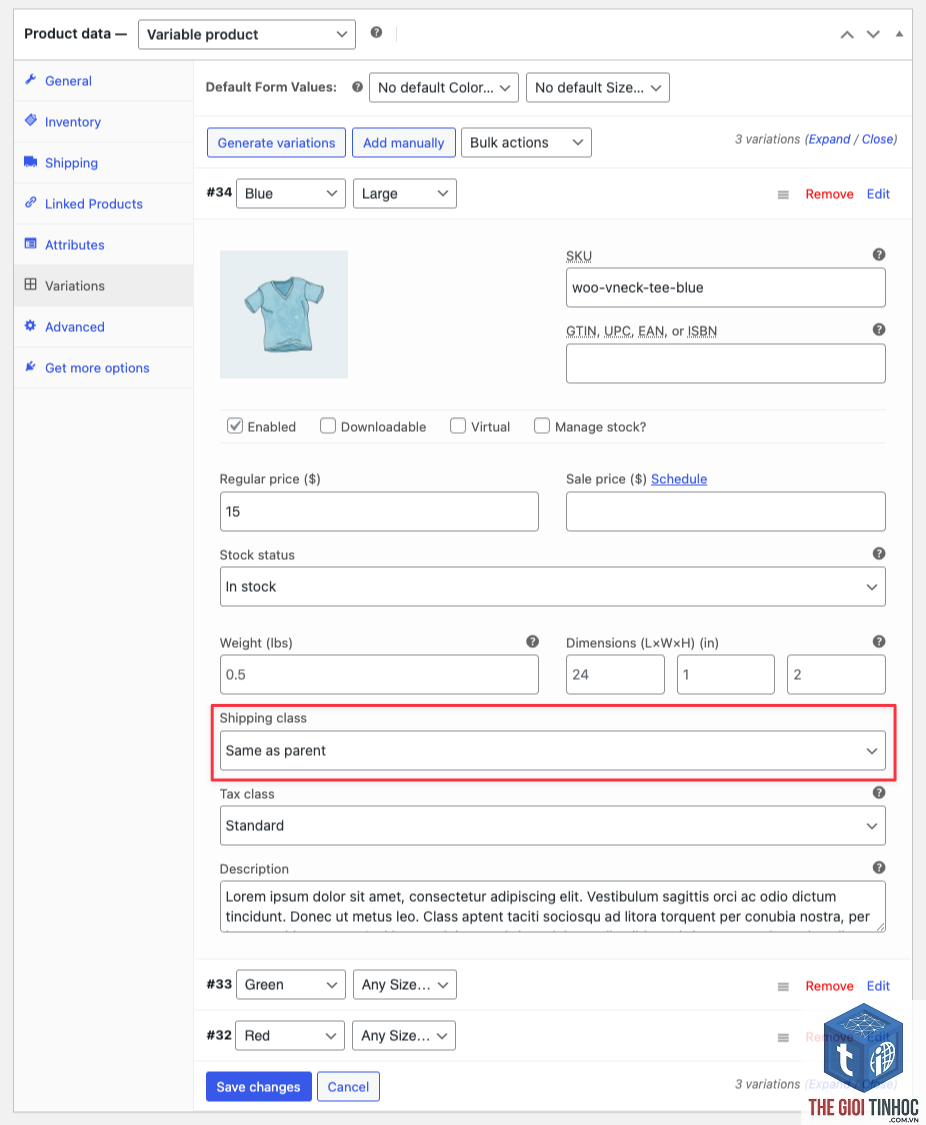The image size is (926, 1125).
Task: Switch to the Linked Products tab
Action: click(x=103, y=204)
